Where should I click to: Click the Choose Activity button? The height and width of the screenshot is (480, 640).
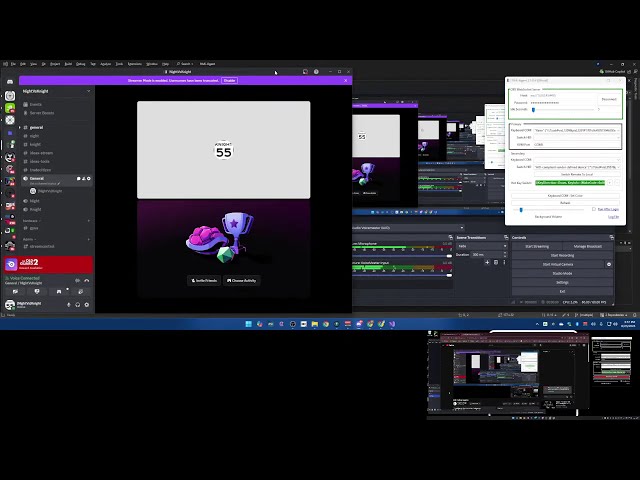pyautogui.click(x=242, y=280)
